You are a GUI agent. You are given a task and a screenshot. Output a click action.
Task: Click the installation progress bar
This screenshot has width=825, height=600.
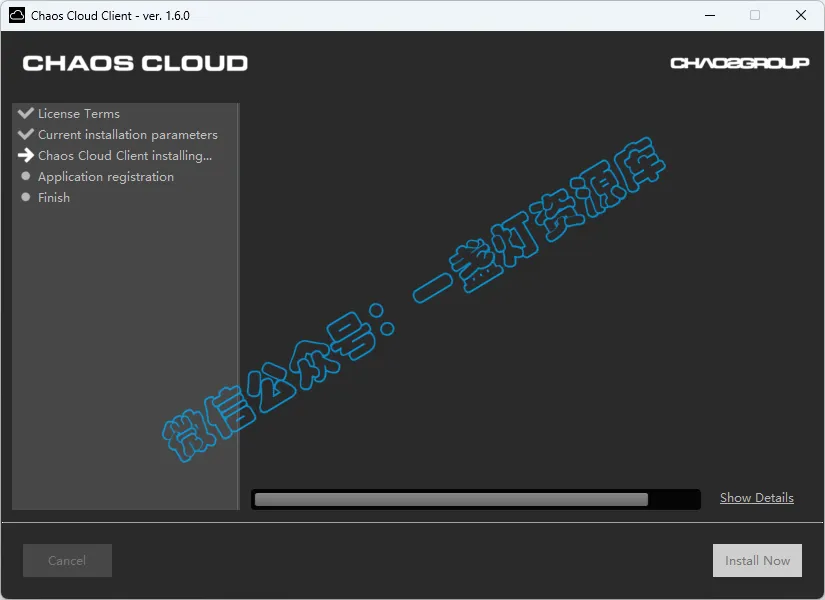(476, 499)
